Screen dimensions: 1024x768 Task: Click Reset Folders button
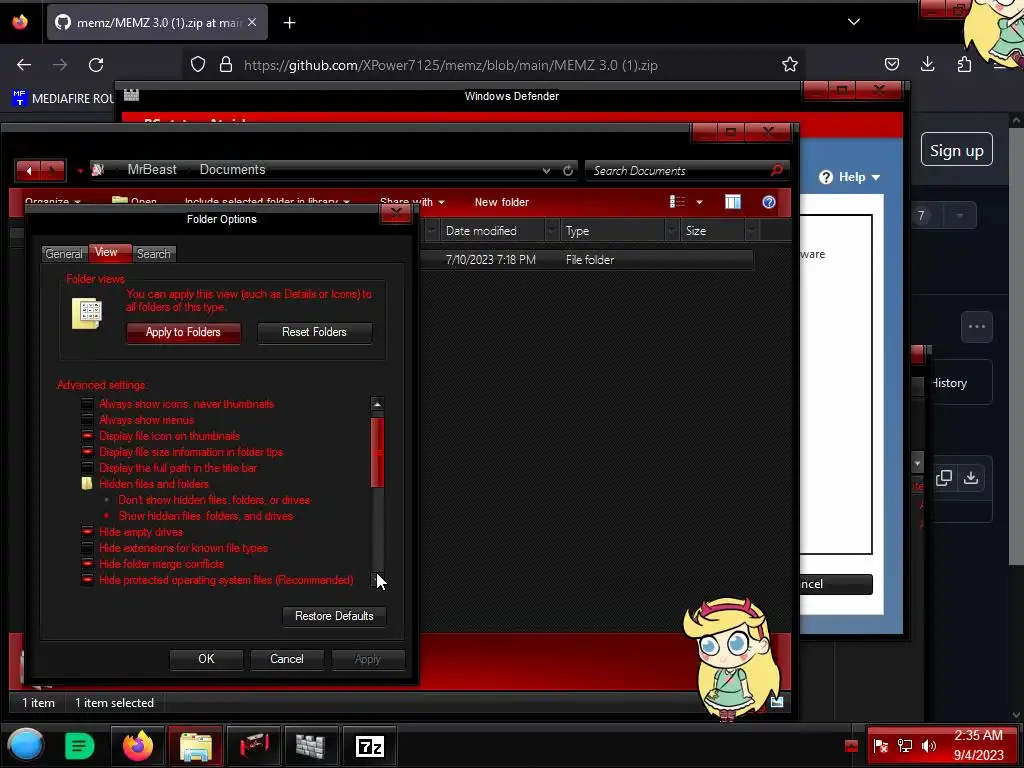pyautogui.click(x=314, y=332)
